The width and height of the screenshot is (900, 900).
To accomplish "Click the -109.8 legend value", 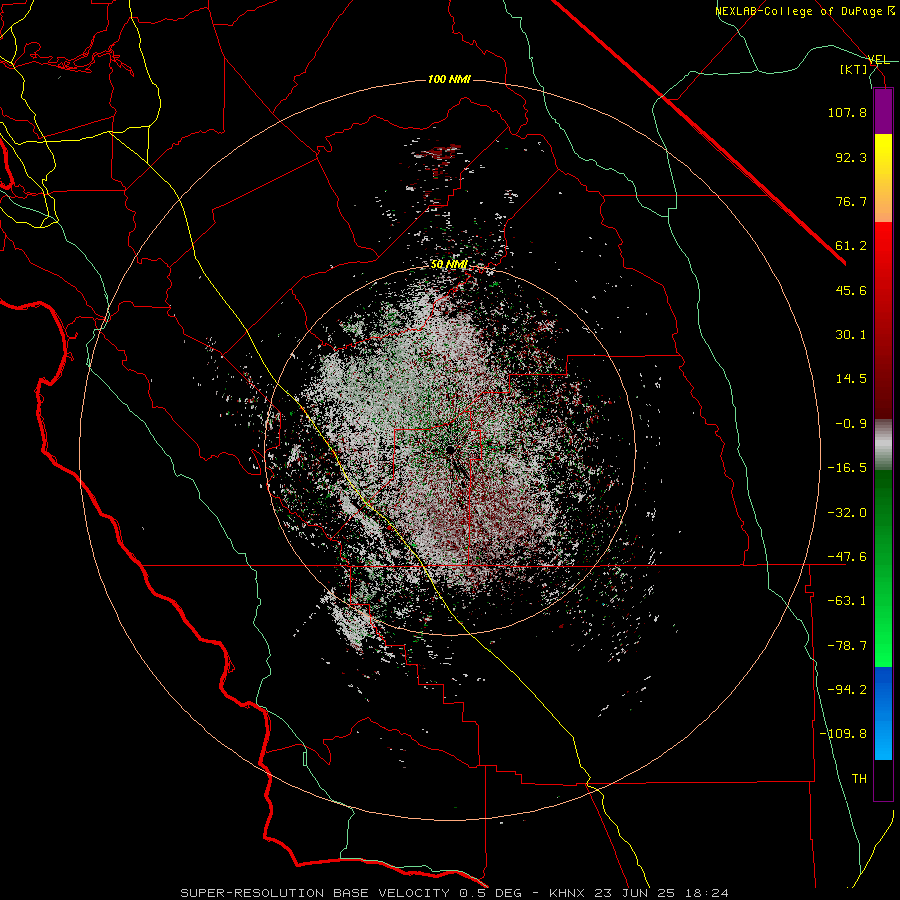I will point(843,734).
